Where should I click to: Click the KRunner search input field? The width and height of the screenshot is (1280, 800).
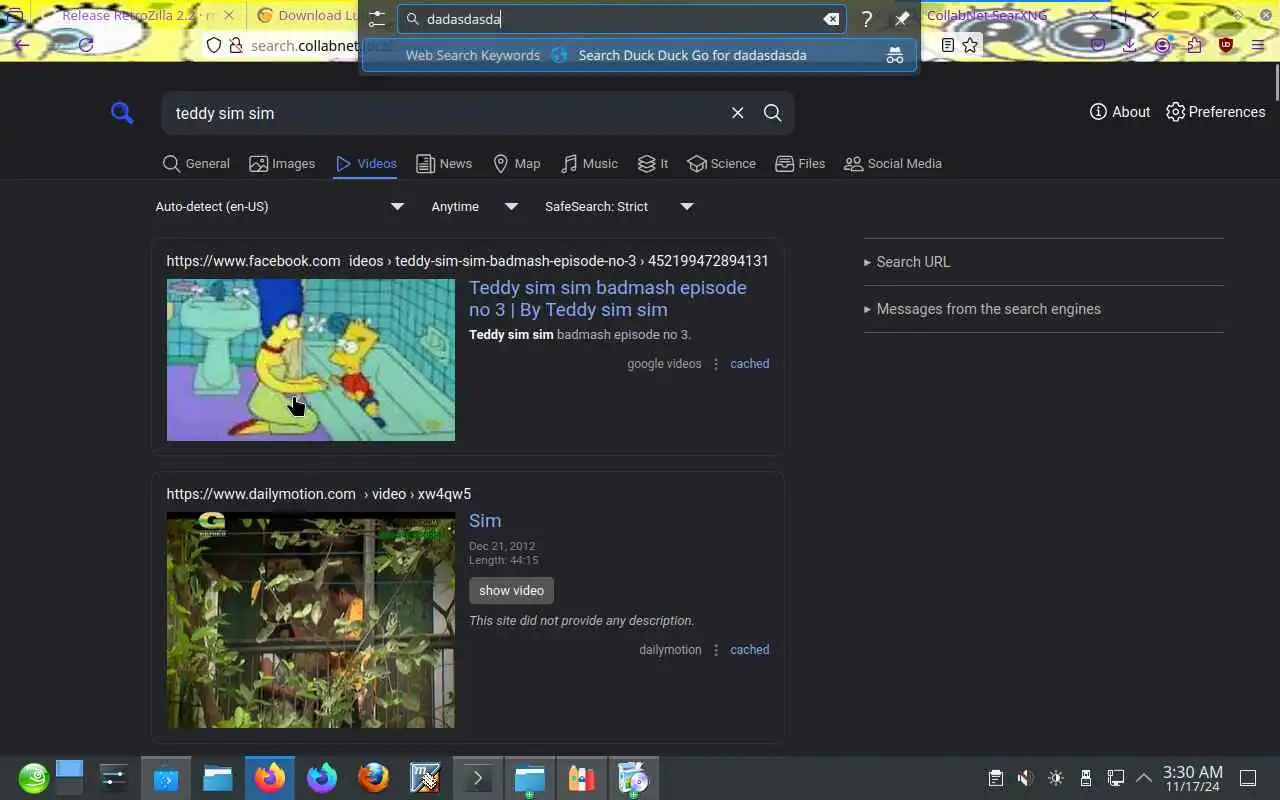(620, 19)
